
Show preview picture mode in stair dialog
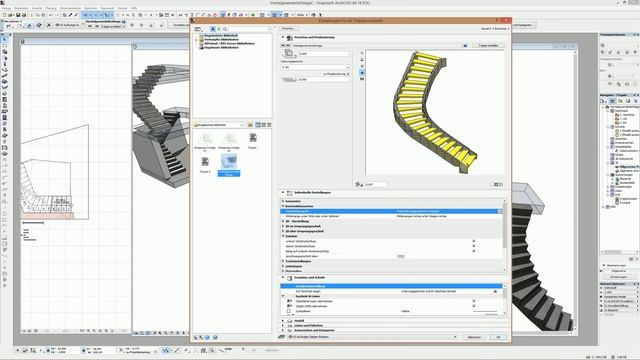coord(362,78)
